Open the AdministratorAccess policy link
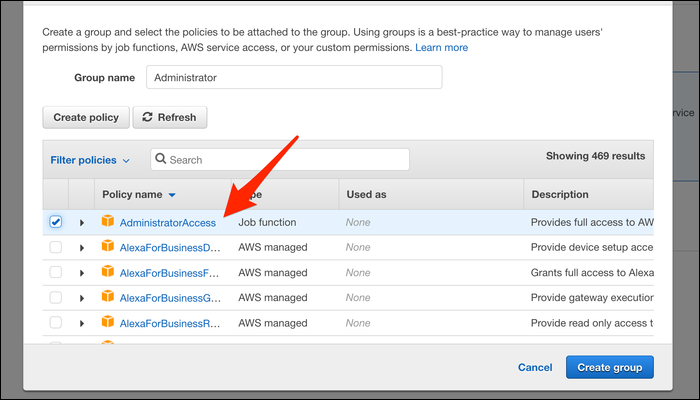The width and height of the screenshot is (700, 400). point(167,223)
